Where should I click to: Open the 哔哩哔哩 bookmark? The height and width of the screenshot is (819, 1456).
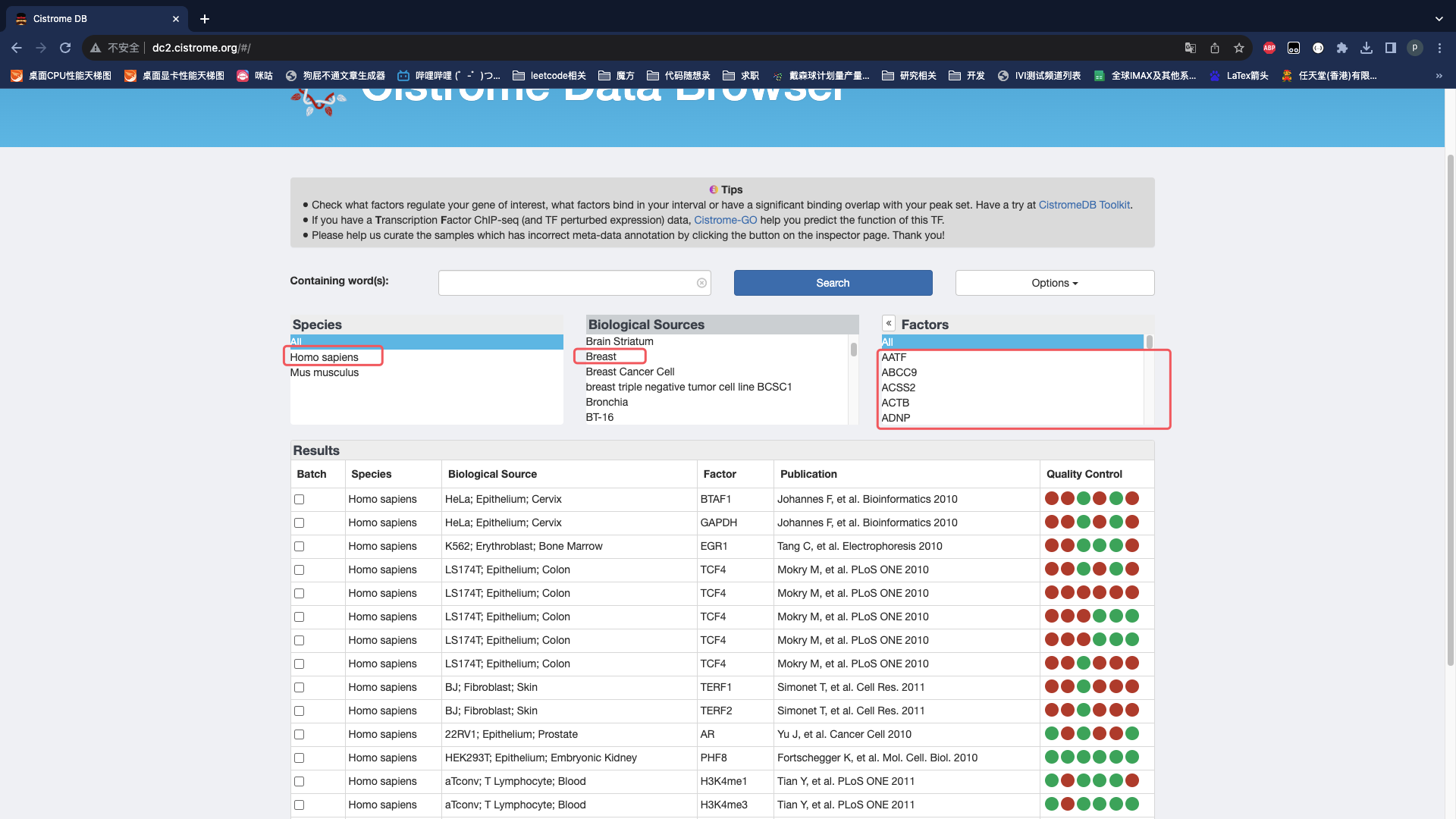(x=449, y=76)
